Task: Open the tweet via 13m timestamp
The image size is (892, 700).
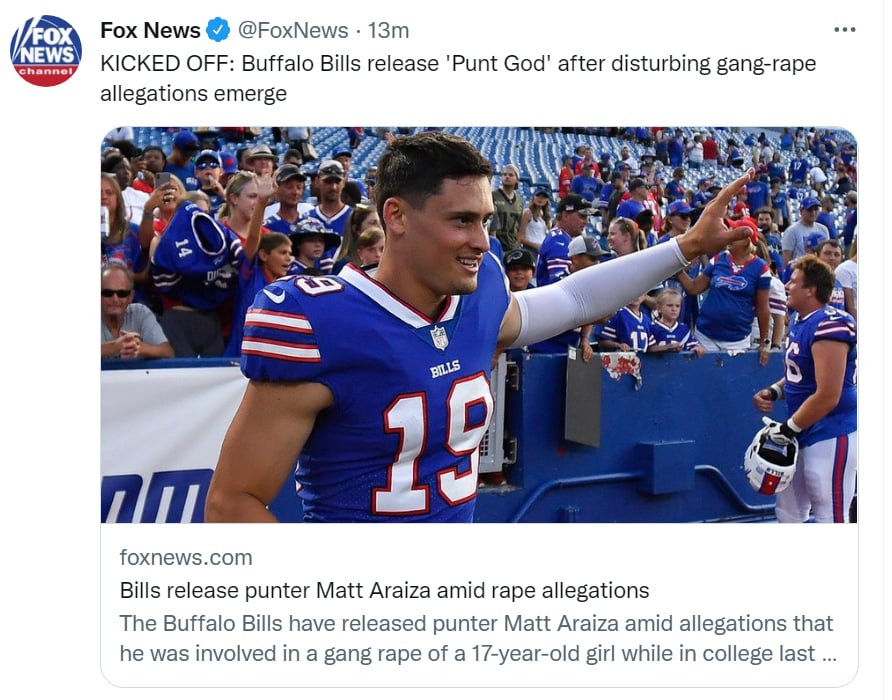Action: click(388, 30)
